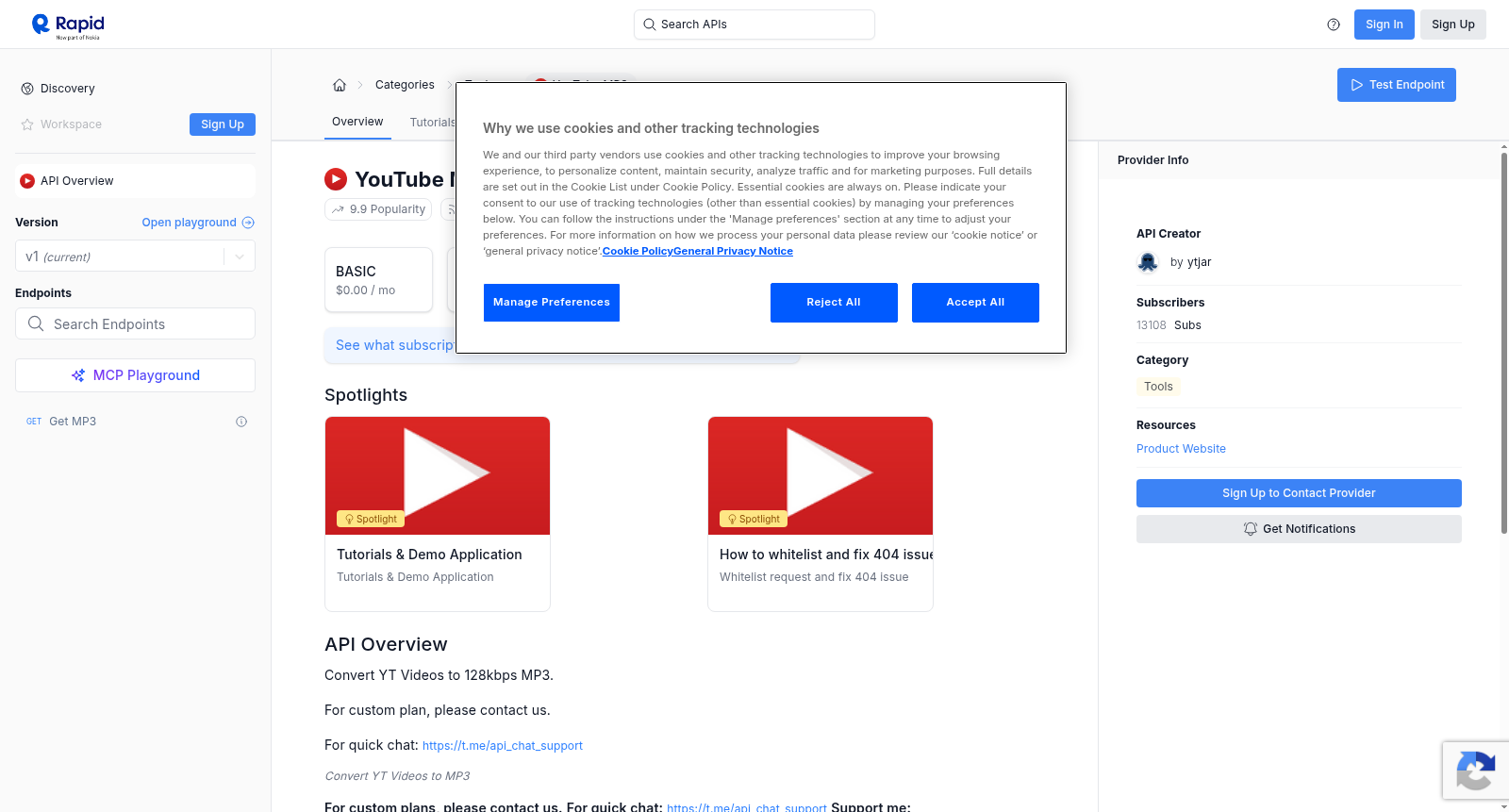Click the Sign In button

tap(1384, 25)
